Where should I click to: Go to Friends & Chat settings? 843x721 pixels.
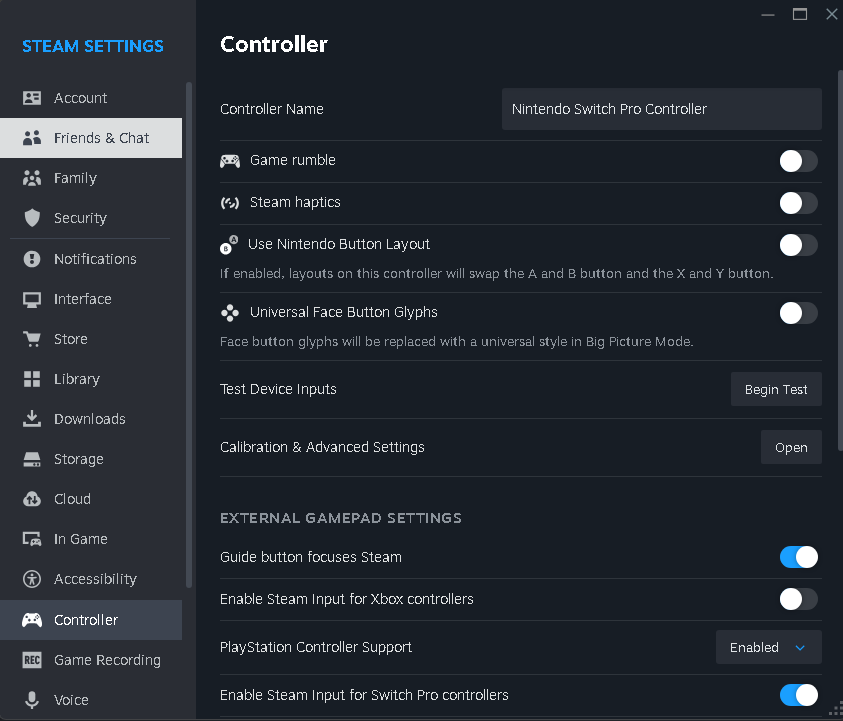coord(91,138)
